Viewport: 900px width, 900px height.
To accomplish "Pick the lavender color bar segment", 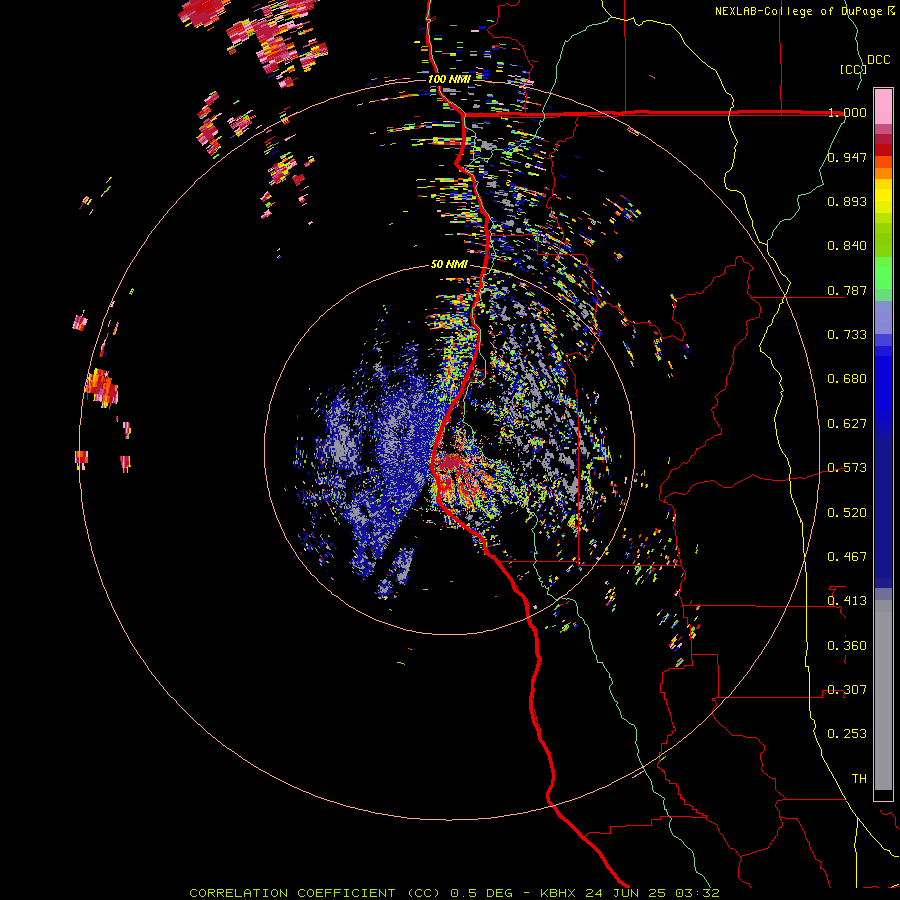I will pyautogui.click(x=883, y=318).
